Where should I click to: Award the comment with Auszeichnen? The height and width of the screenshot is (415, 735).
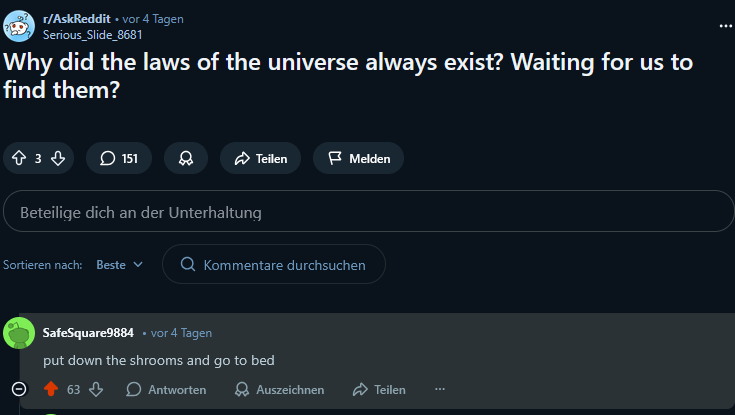tap(279, 389)
